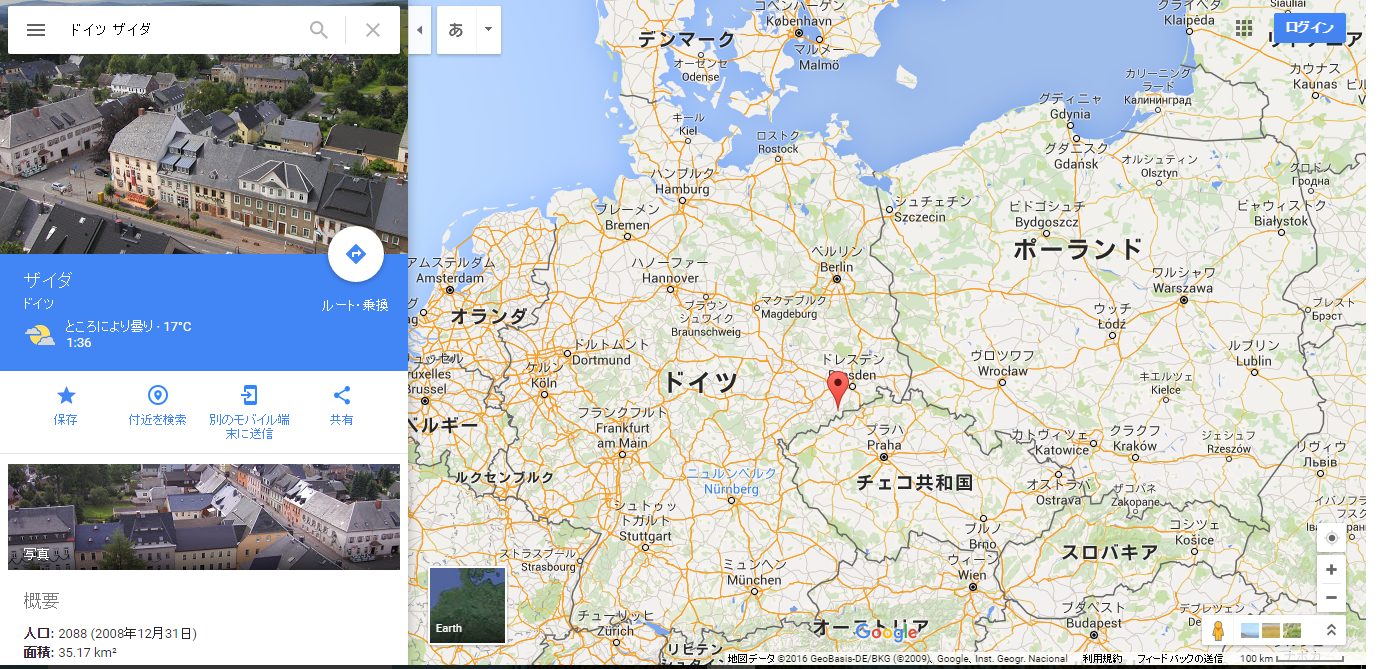
Task: Open the input method dropdown arrow
Action: click(x=488, y=30)
